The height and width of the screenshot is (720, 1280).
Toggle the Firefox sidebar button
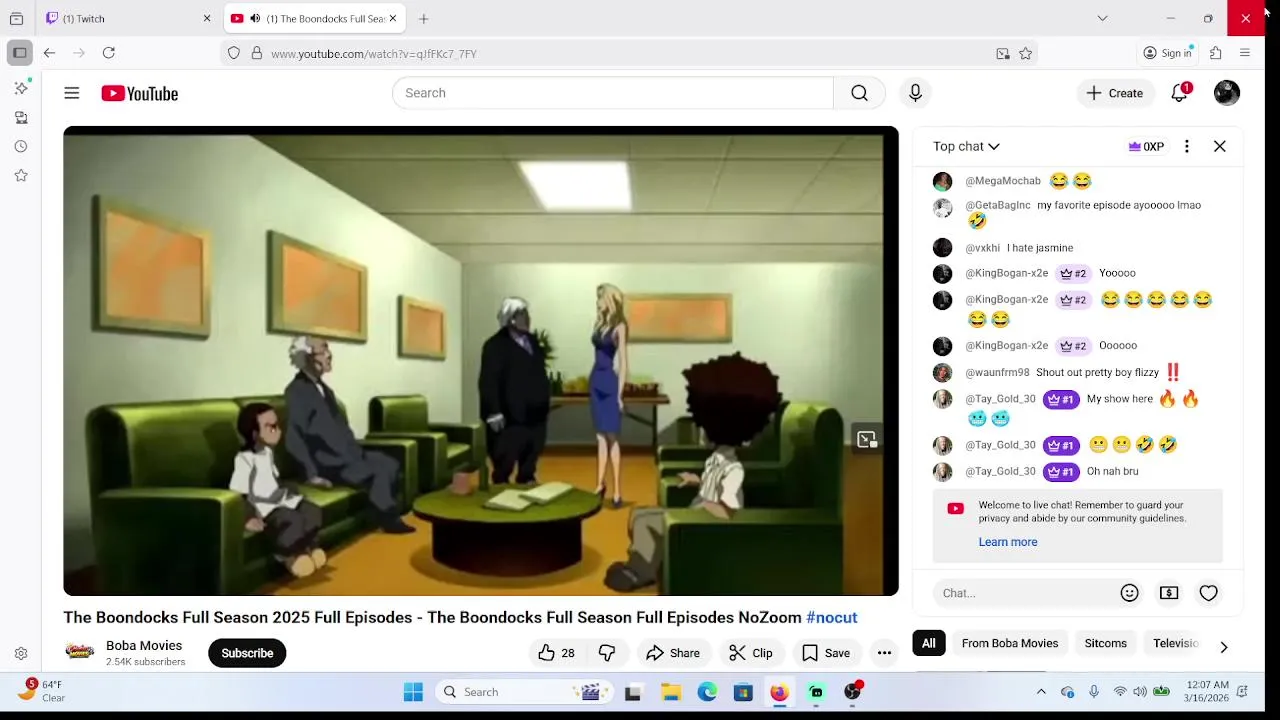[x=20, y=53]
